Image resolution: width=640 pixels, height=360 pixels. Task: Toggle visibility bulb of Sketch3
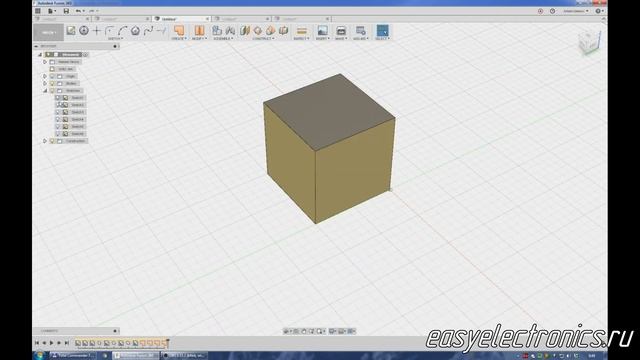[x=58, y=112]
